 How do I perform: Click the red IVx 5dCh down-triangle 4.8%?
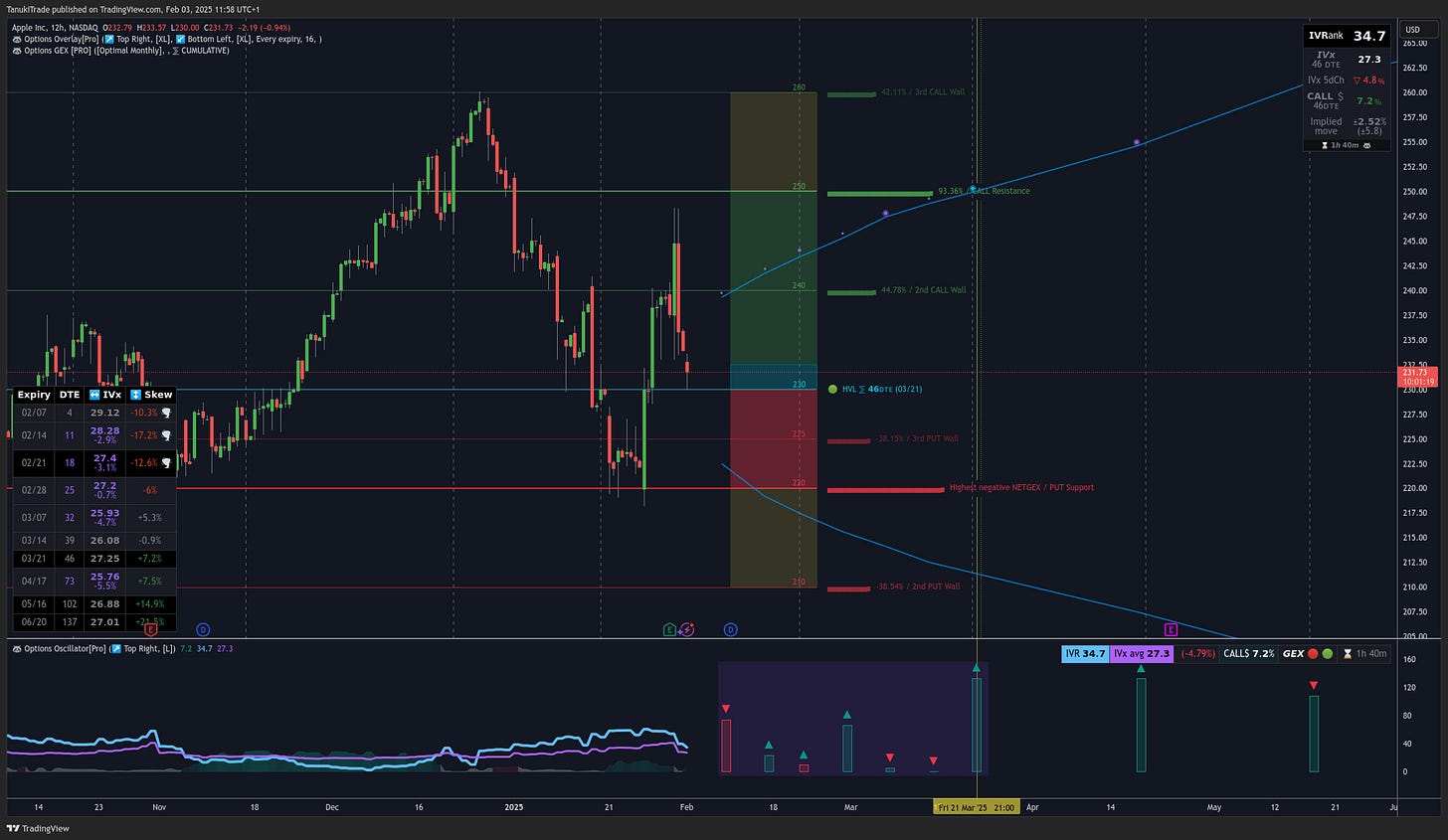coord(1368,81)
